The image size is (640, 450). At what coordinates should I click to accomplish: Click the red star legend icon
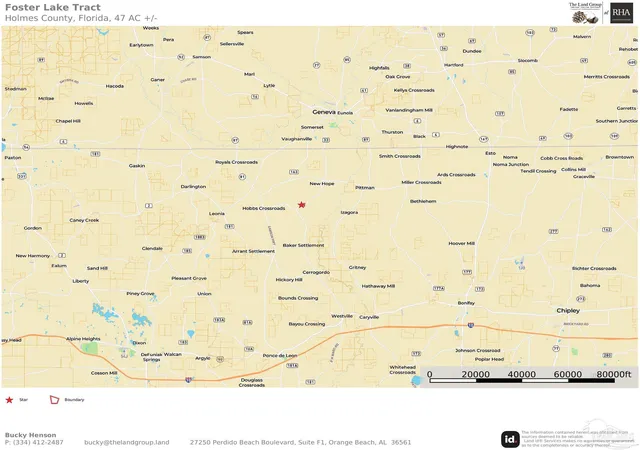(x=9, y=400)
